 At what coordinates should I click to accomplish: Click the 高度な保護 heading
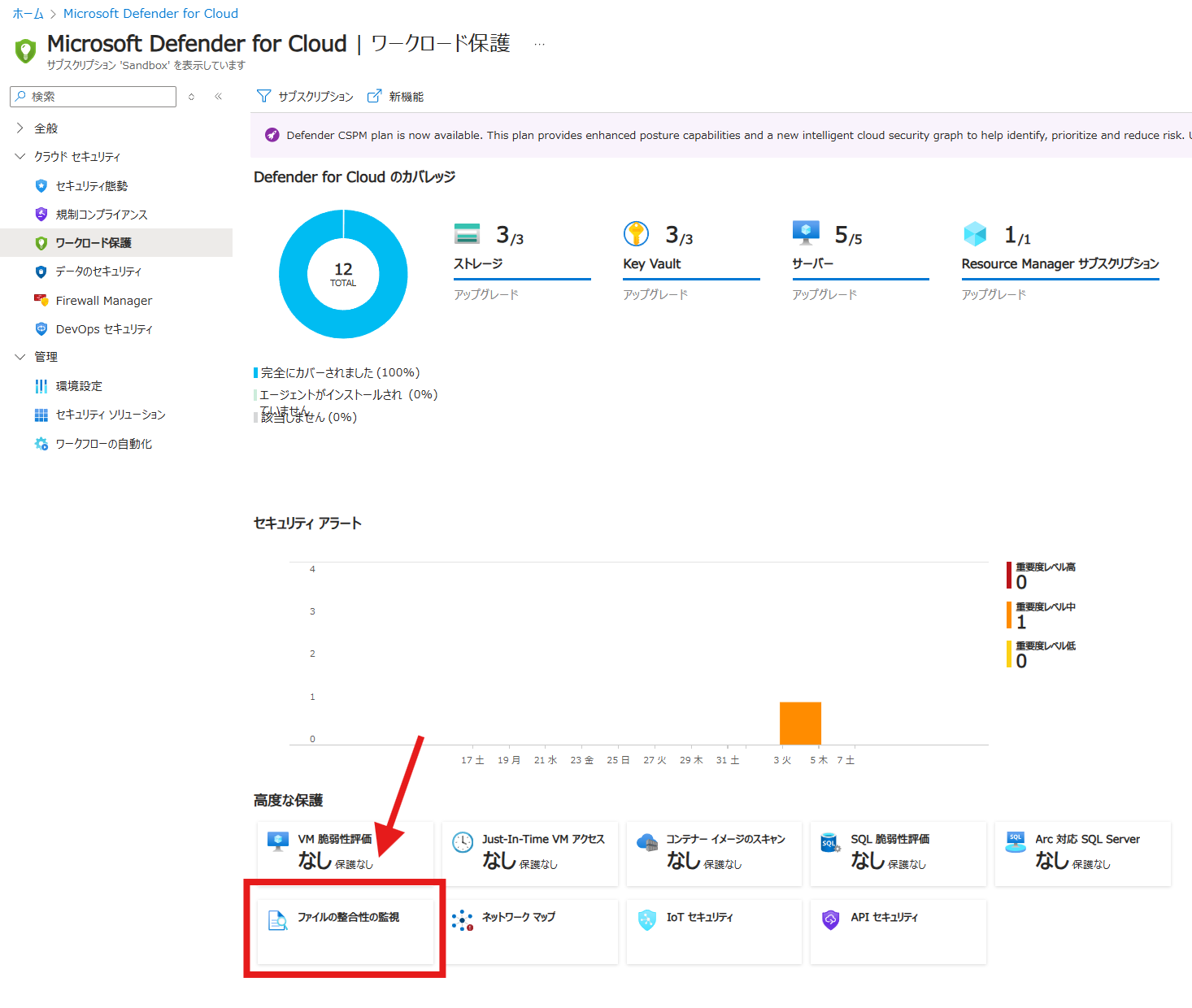(288, 801)
